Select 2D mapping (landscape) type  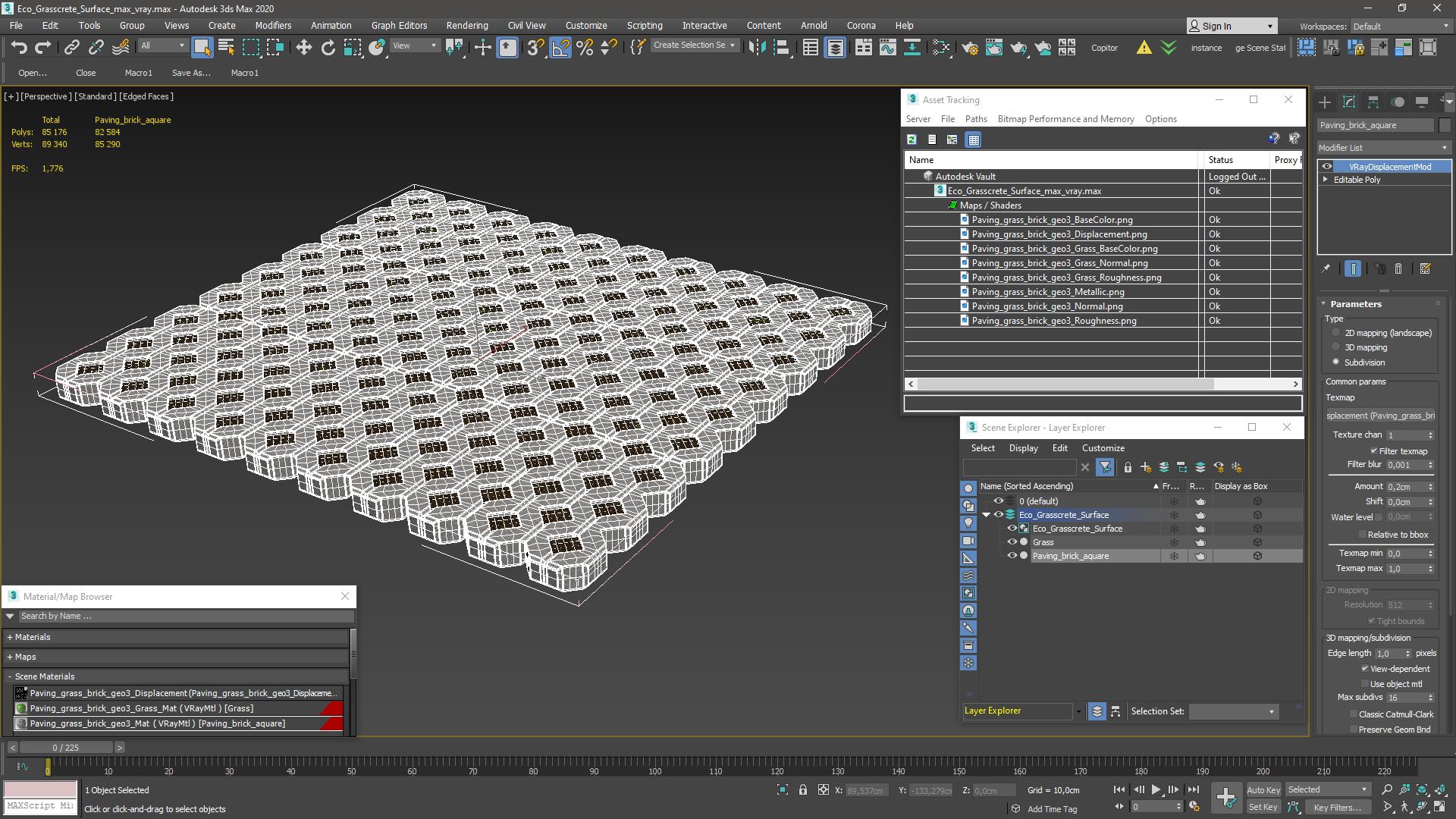[1336, 333]
